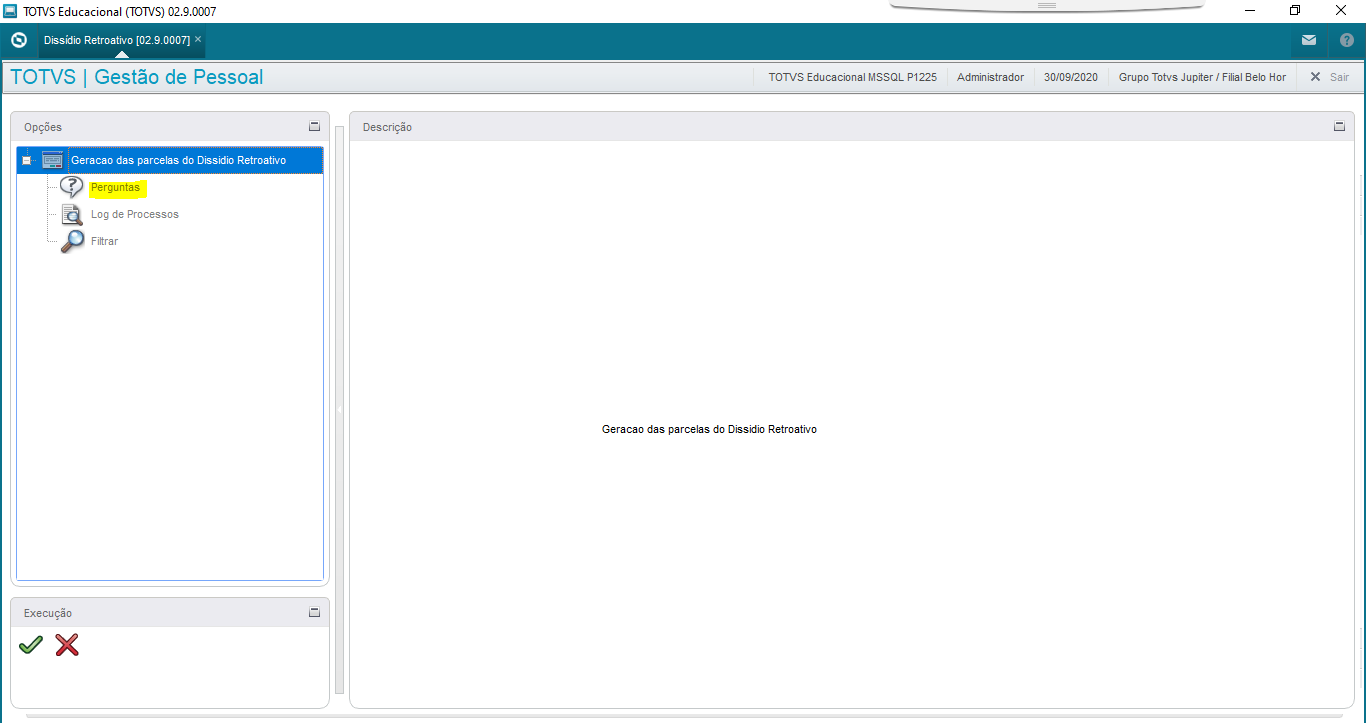The height and width of the screenshot is (723, 1366).
Task: Click the TOTVS logo icon in the tab bar
Action: click(18, 40)
